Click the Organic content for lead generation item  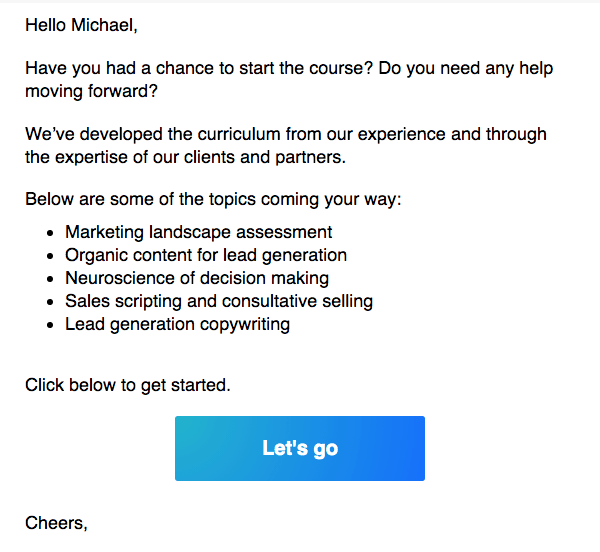pos(206,255)
